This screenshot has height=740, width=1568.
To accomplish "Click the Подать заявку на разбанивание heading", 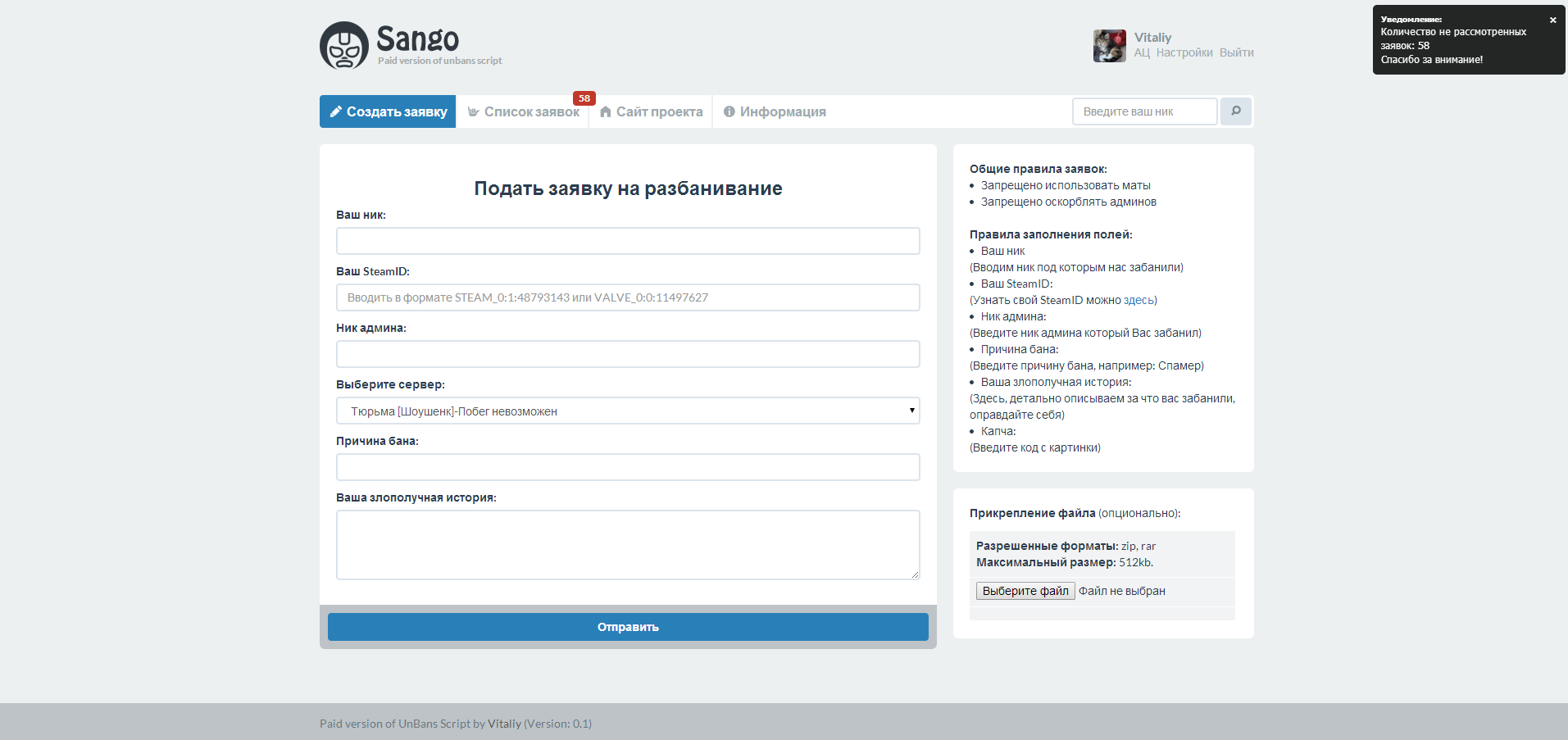I will pyautogui.click(x=628, y=188).
